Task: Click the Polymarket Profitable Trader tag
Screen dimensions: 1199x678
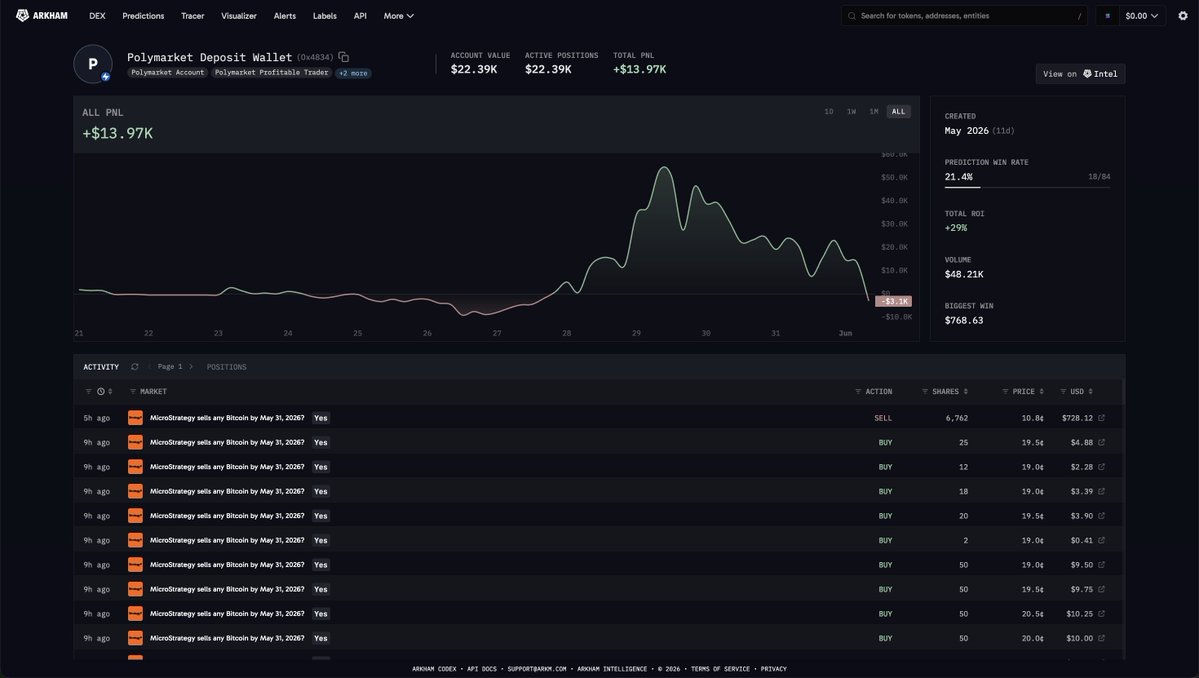Action: pos(271,73)
